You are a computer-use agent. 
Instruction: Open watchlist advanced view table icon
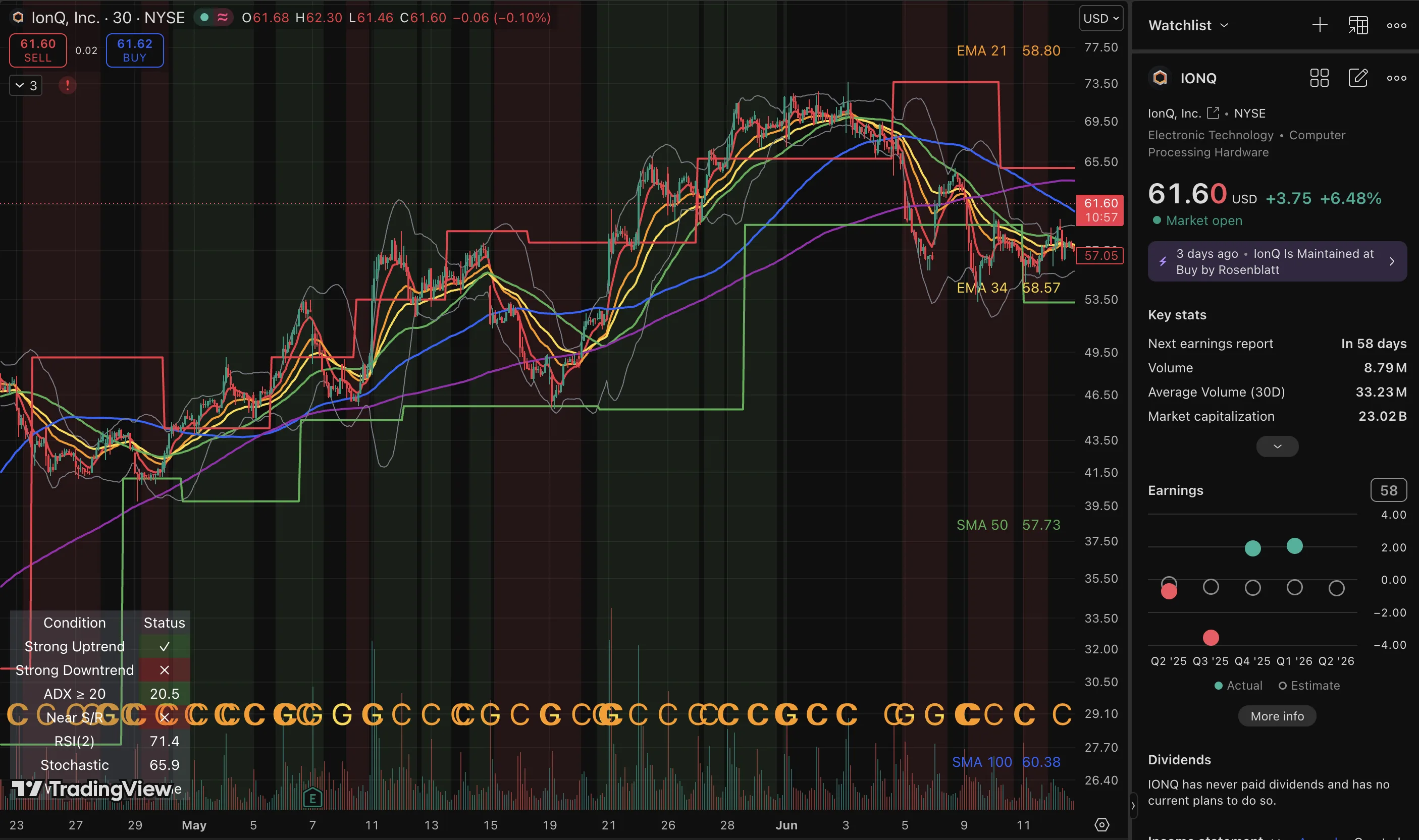pos(1358,25)
